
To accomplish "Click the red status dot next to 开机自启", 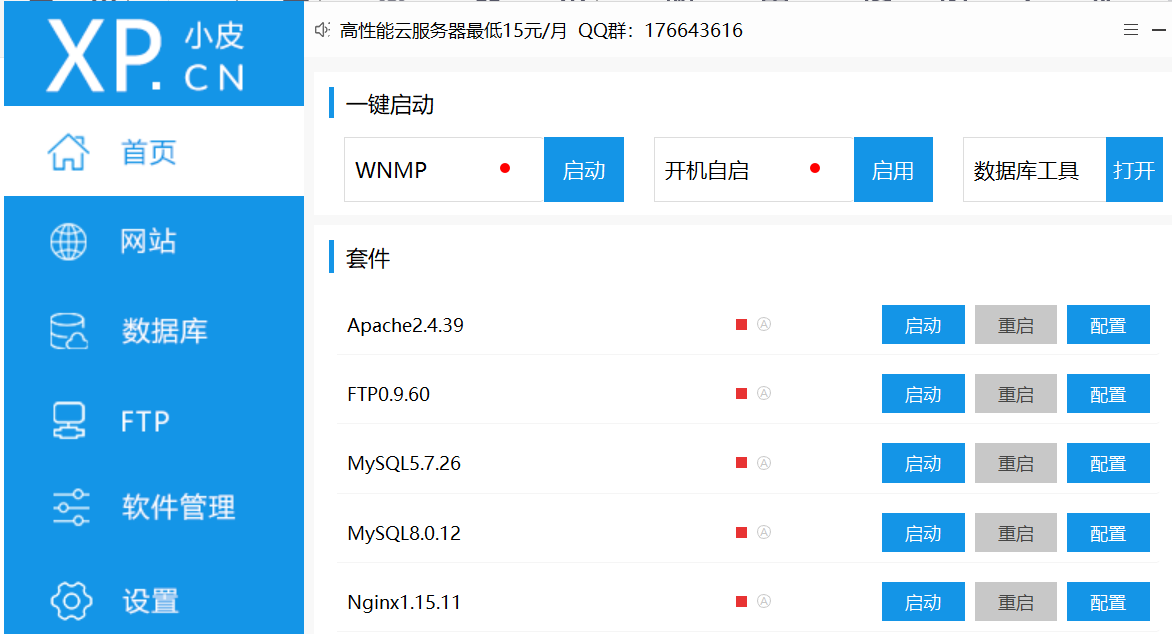I will click(815, 168).
